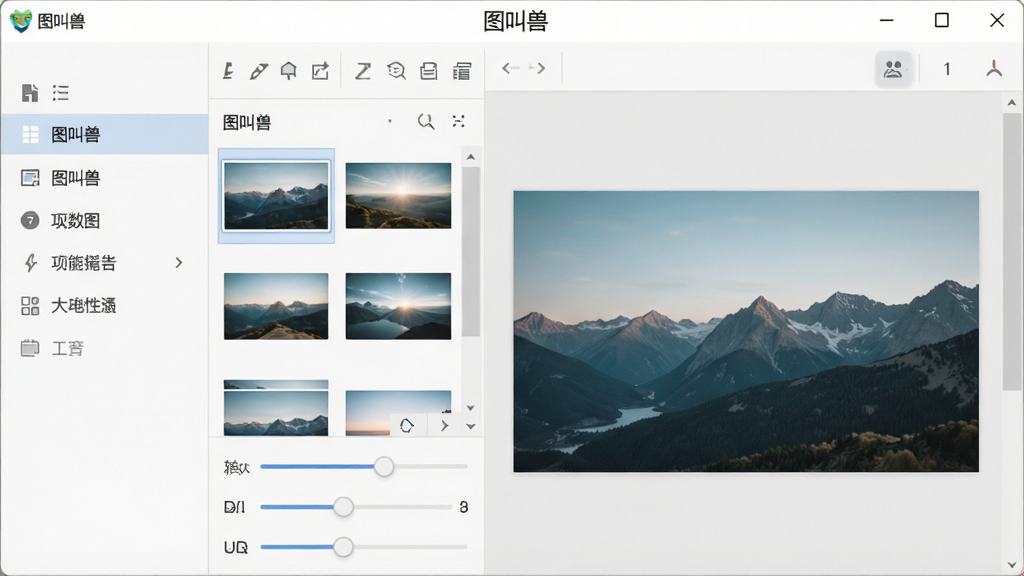Click the pin/marker toolbar icon
The width and height of the screenshot is (1024, 576).
289,71
